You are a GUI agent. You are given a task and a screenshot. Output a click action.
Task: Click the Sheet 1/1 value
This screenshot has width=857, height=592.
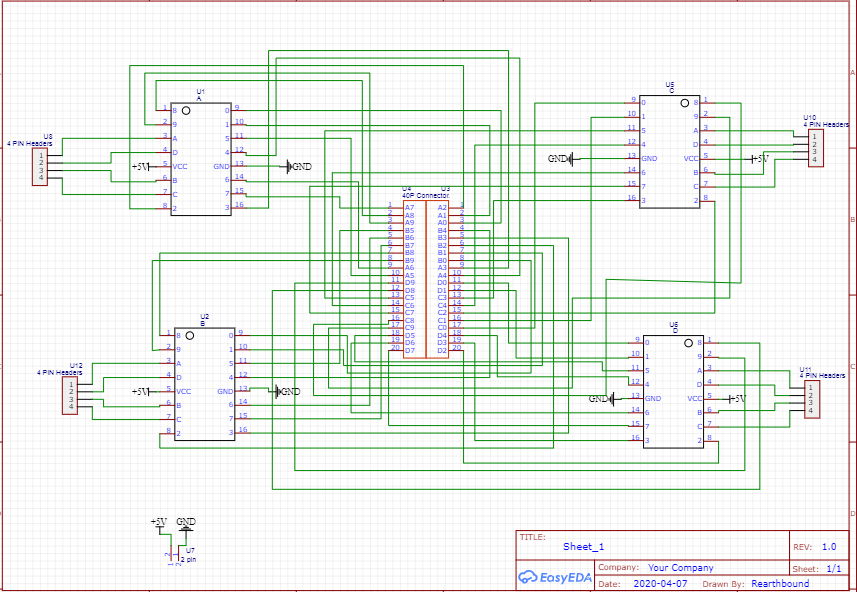point(834,568)
